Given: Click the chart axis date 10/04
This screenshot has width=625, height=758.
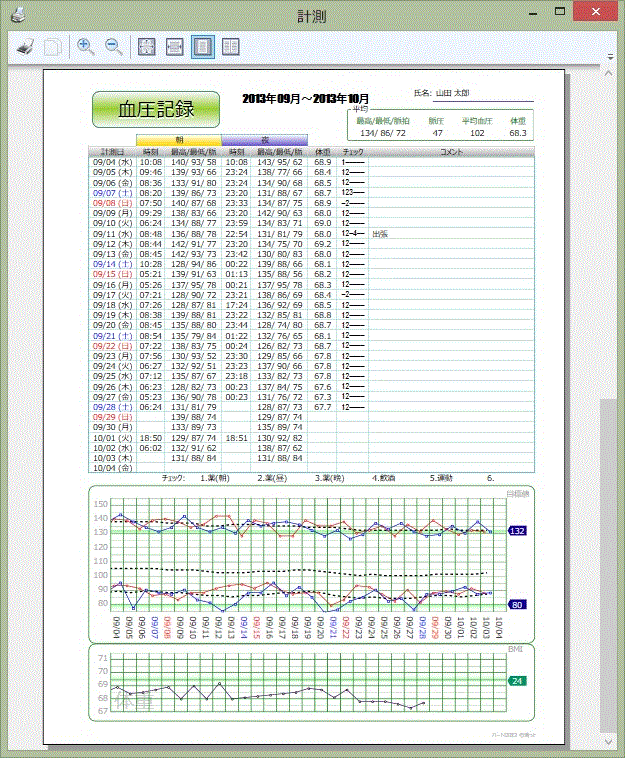Looking at the screenshot, I should [499, 627].
